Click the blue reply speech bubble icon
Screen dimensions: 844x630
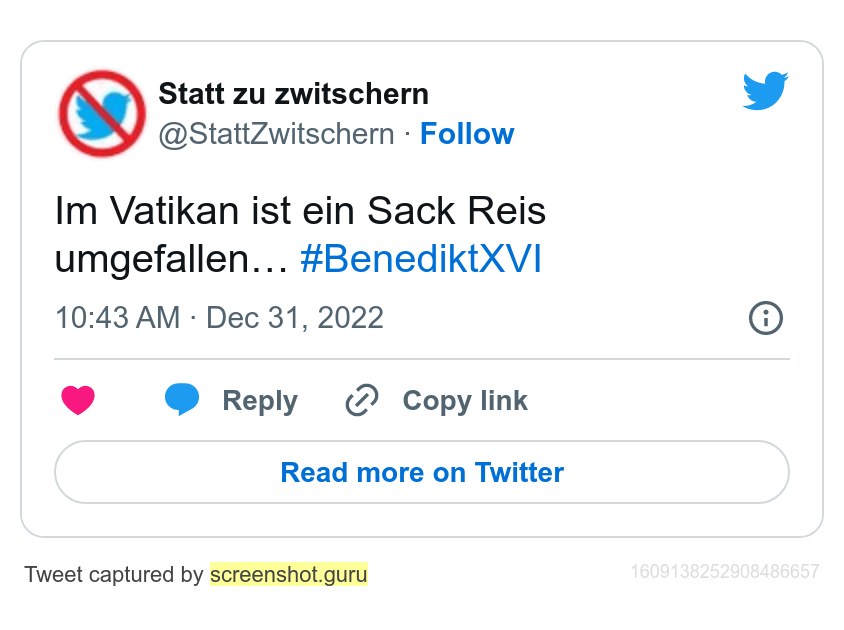click(182, 399)
